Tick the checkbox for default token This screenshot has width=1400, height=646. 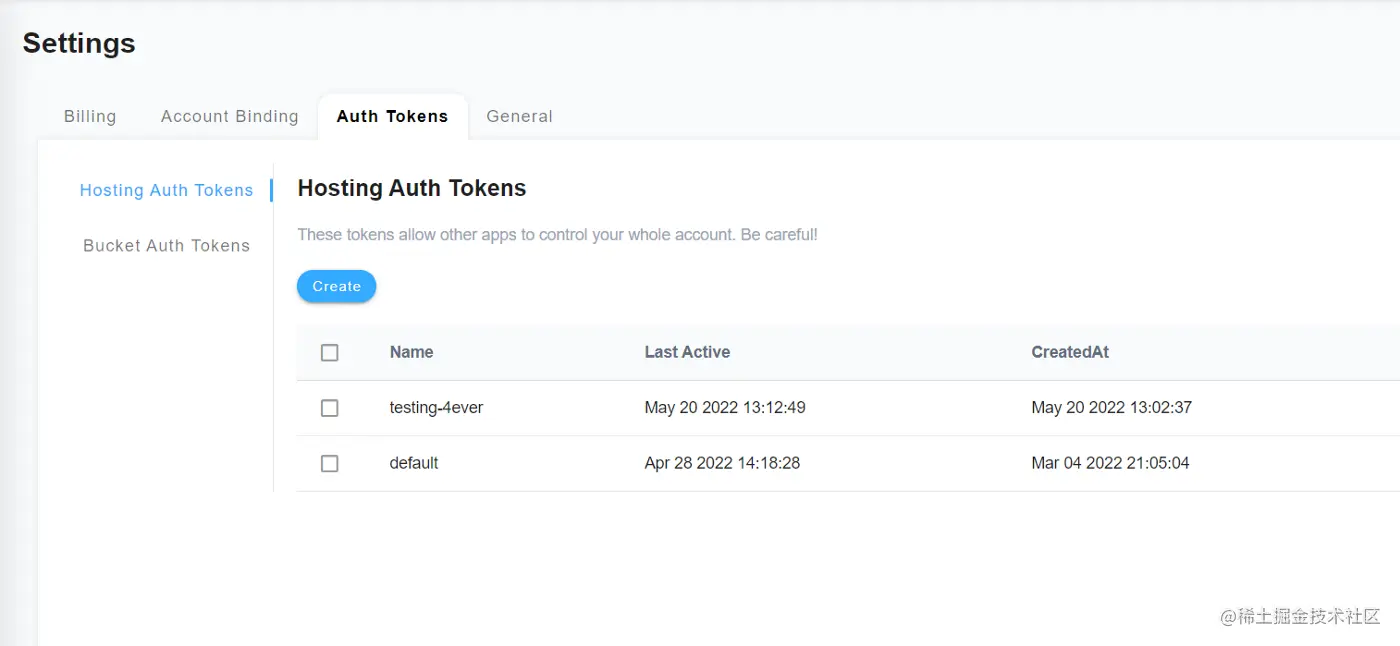(329, 463)
